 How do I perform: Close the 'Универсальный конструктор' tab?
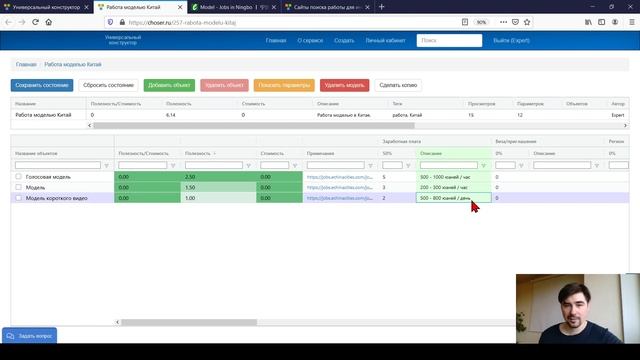tap(86, 7)
